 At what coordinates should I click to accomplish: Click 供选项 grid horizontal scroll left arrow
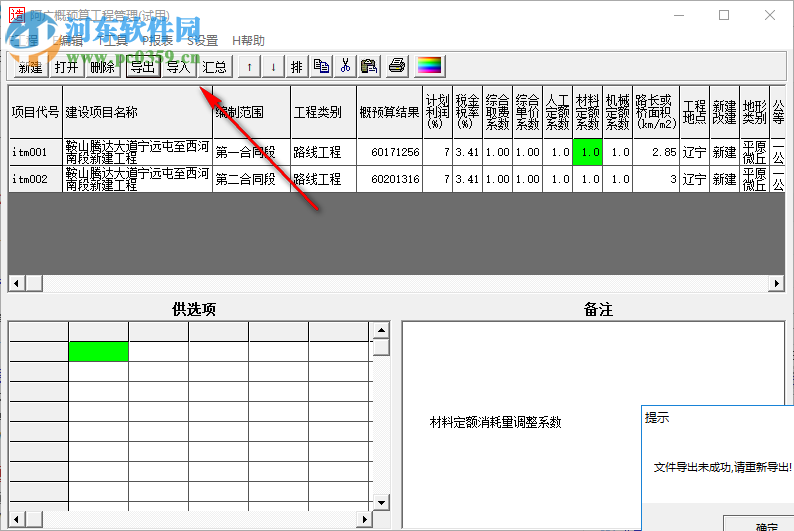pos(17,519)
